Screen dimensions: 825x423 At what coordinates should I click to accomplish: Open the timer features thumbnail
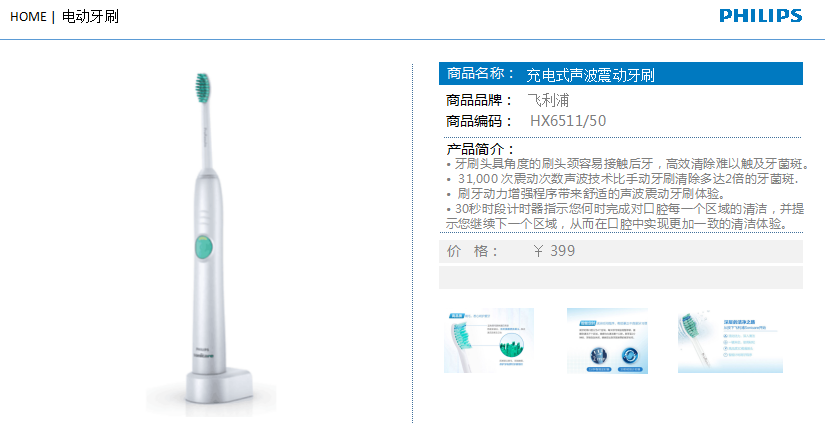pyautogui.click(x=607, y=341)
